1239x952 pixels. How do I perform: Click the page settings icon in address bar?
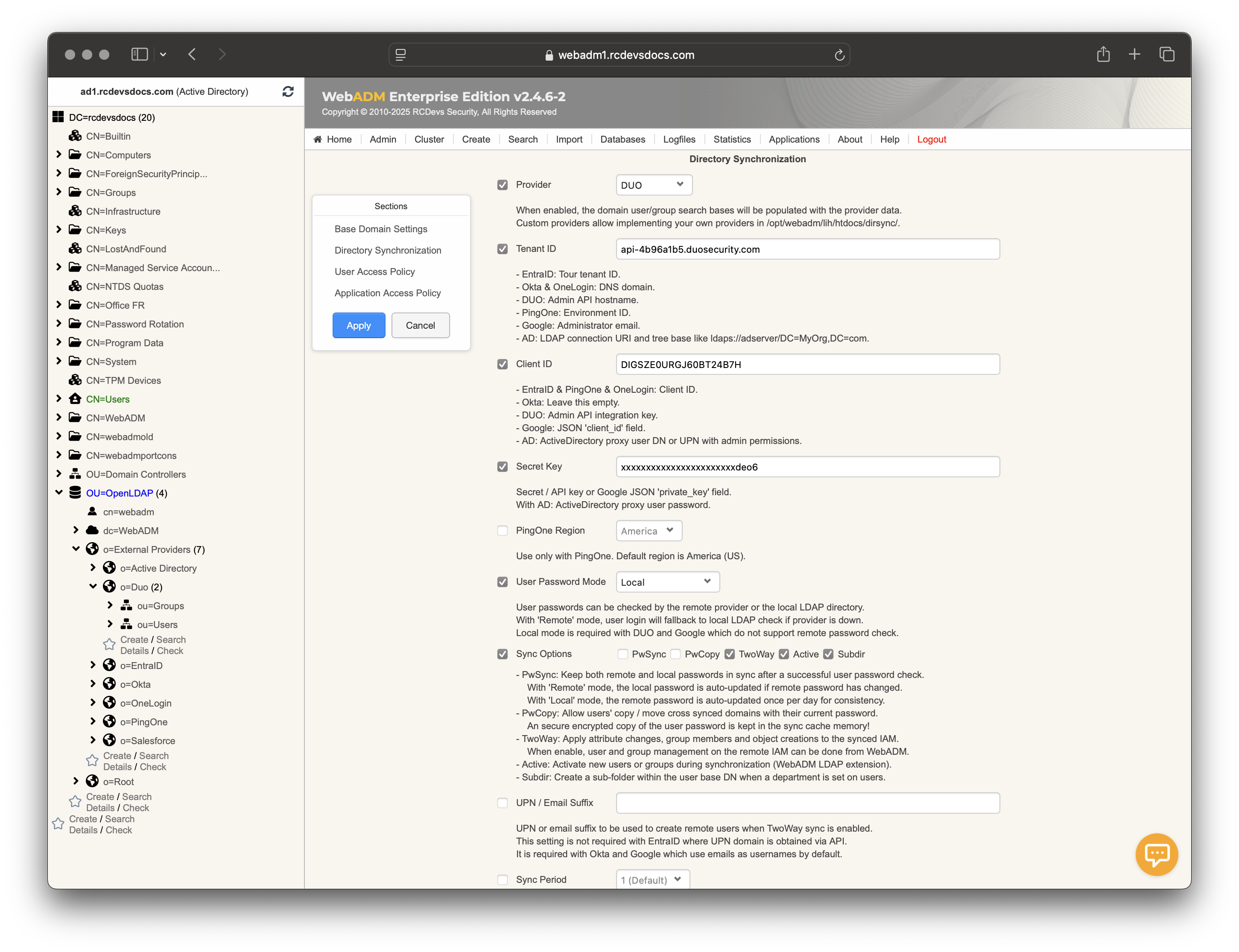[401, 55]
